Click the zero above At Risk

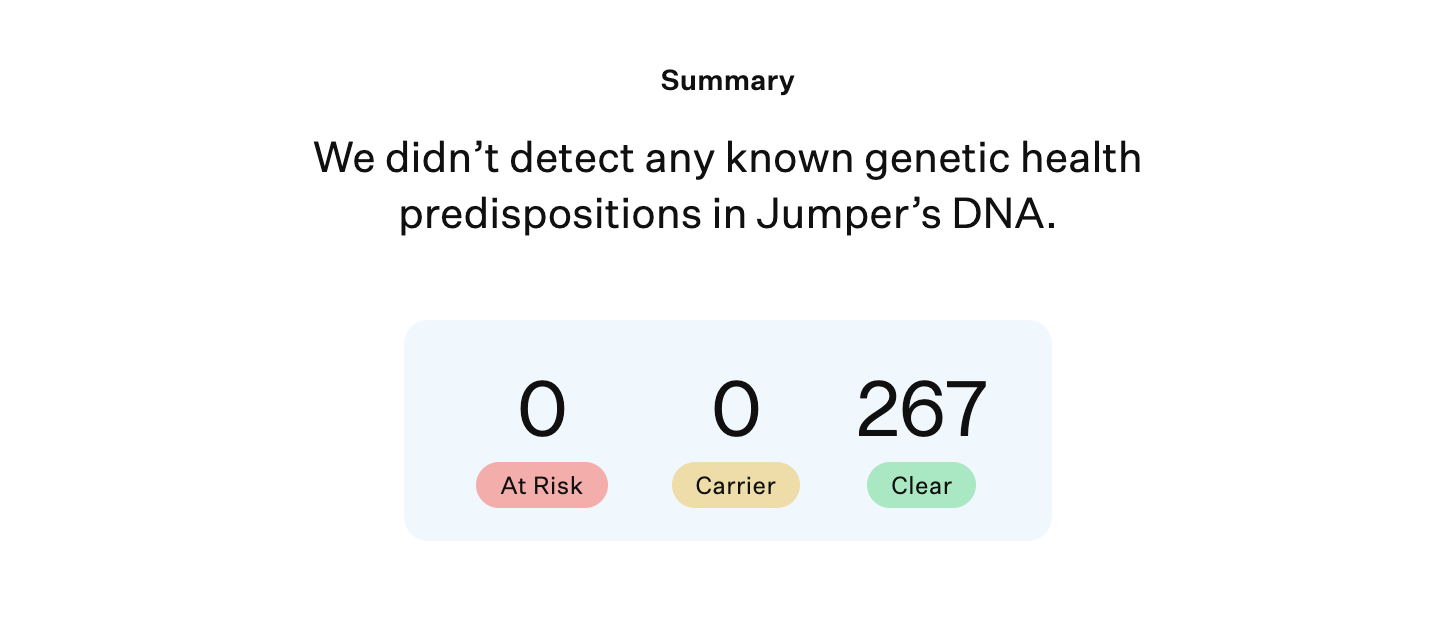point(542,411)
